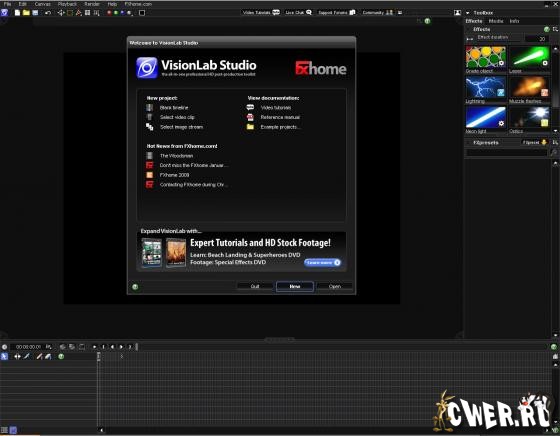Viewport: 560px width, 436px height.
Task: Open the FXpreset dropdown in the FXpresets header
Action: tap(534, 142)
